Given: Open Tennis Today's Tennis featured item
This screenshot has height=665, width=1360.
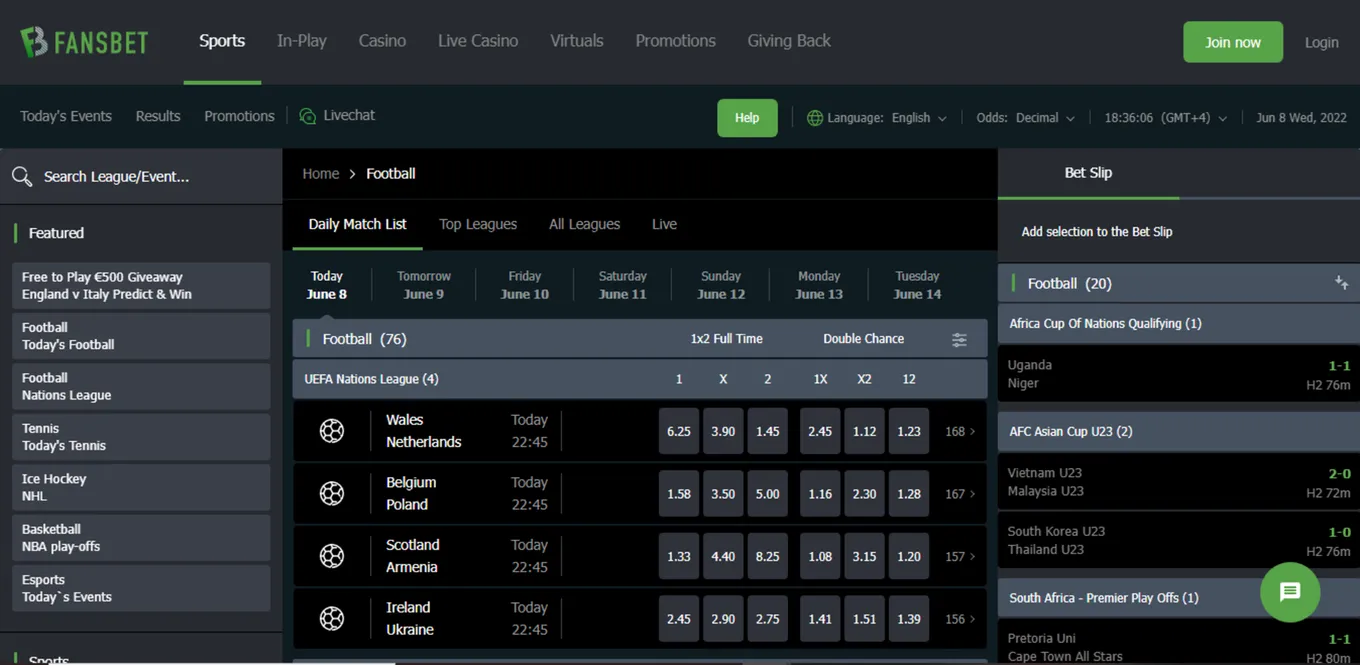Looking at the screenshot, I should pos(141,437).
